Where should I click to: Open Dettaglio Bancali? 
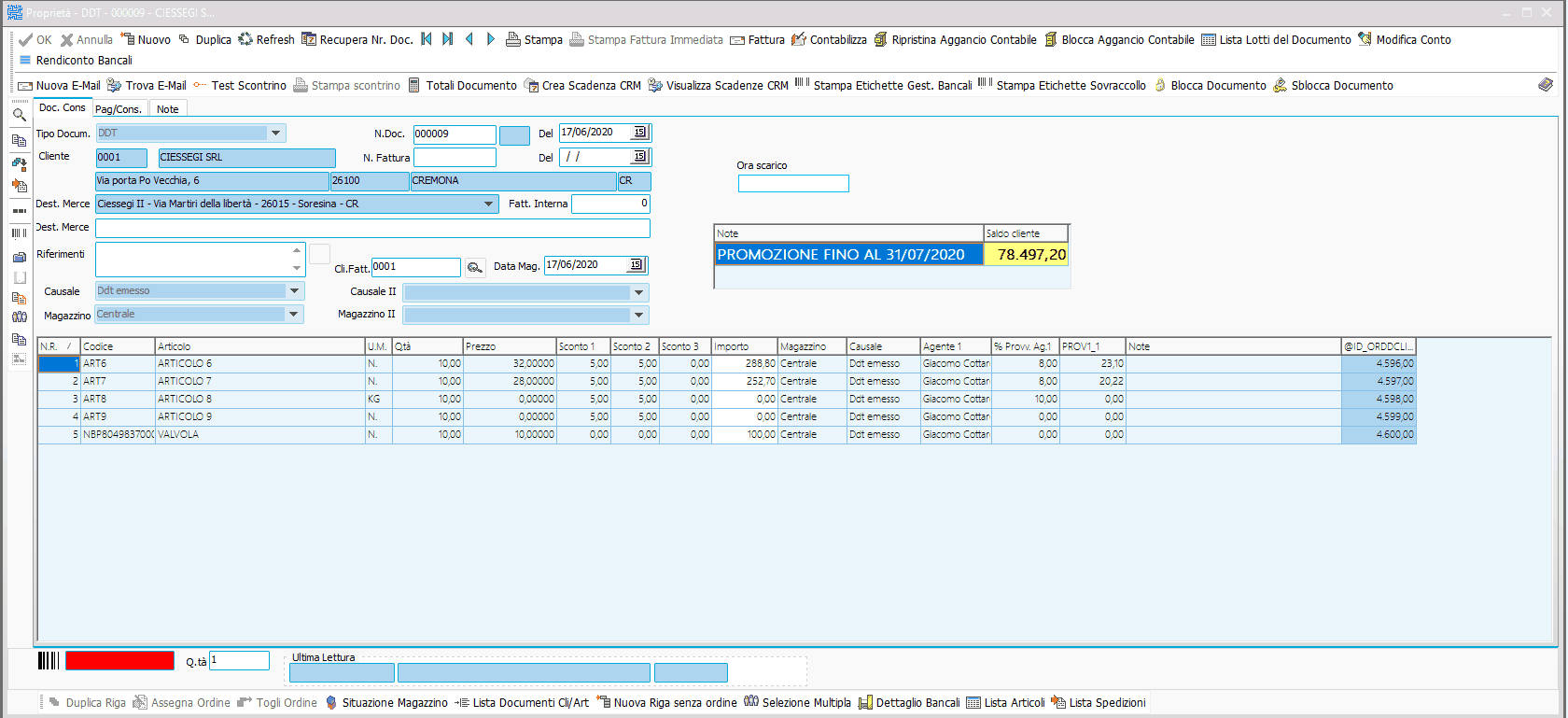909,703
